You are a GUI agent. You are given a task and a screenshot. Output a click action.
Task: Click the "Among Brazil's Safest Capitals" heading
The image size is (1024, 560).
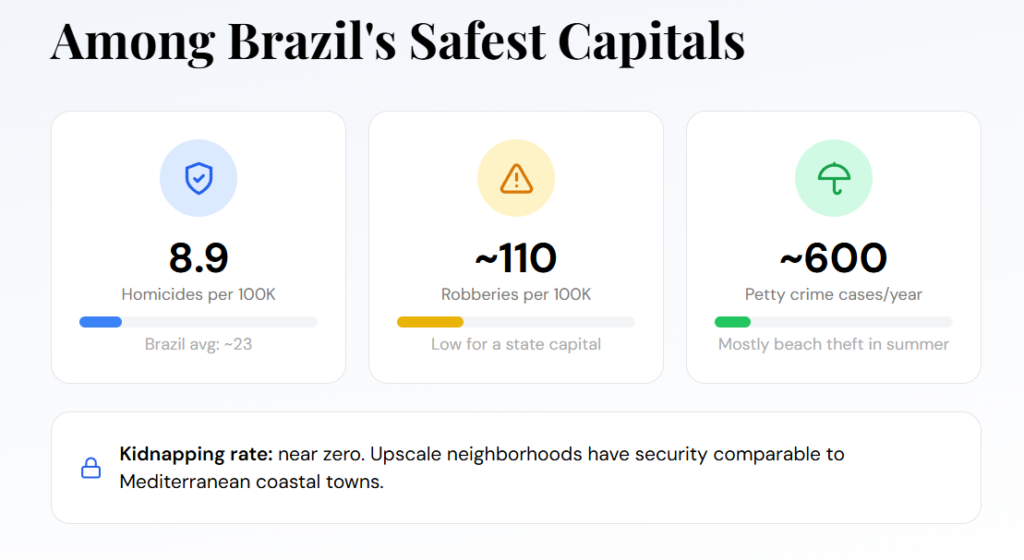(x=398, y=42)
